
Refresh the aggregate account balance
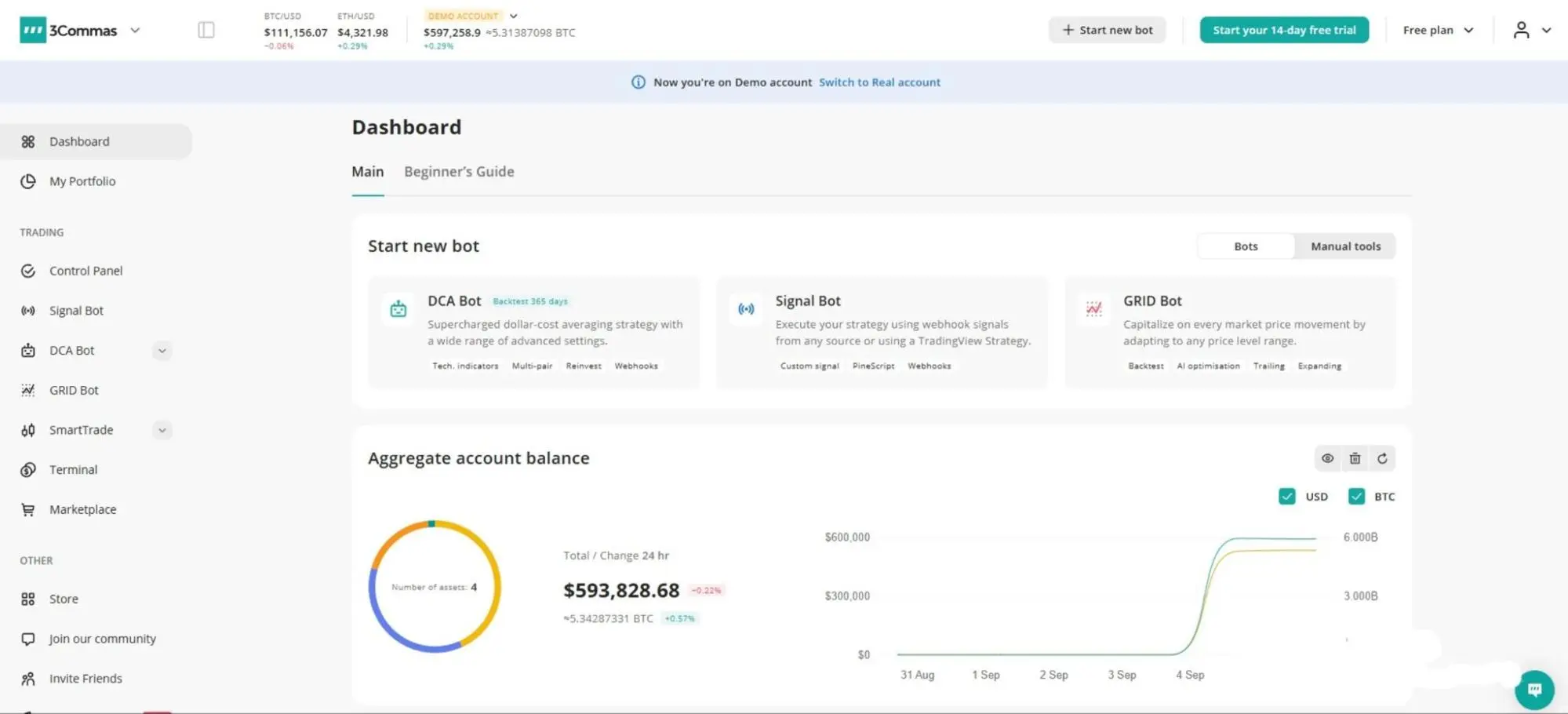(1382, 459)
